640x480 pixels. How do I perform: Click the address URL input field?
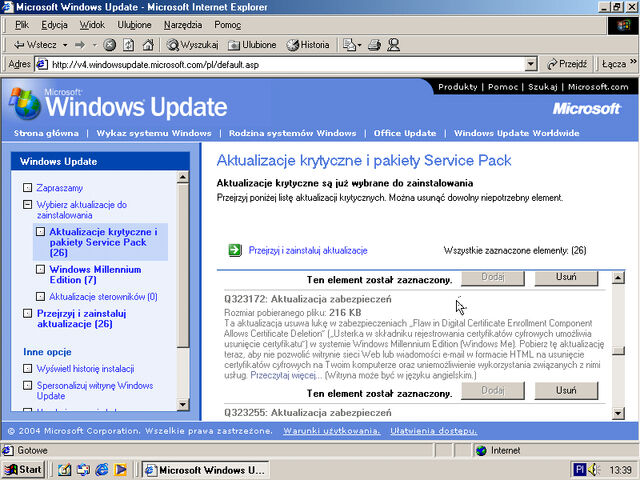coord(286,64)
